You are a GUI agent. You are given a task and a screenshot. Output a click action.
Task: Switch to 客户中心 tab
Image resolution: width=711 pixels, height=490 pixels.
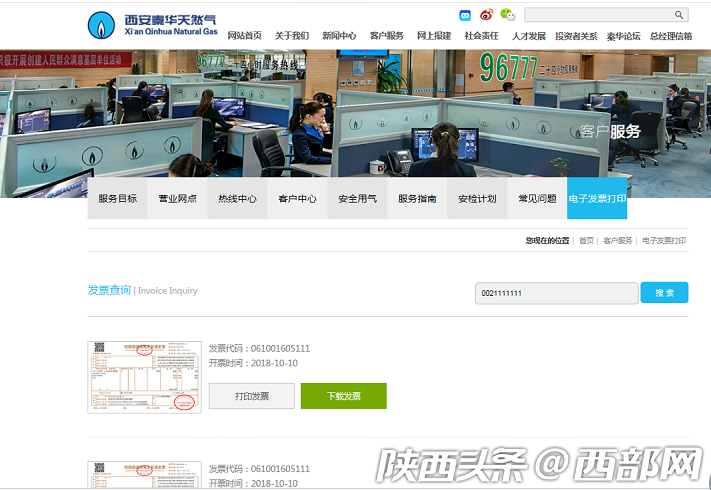pos(297,198)
